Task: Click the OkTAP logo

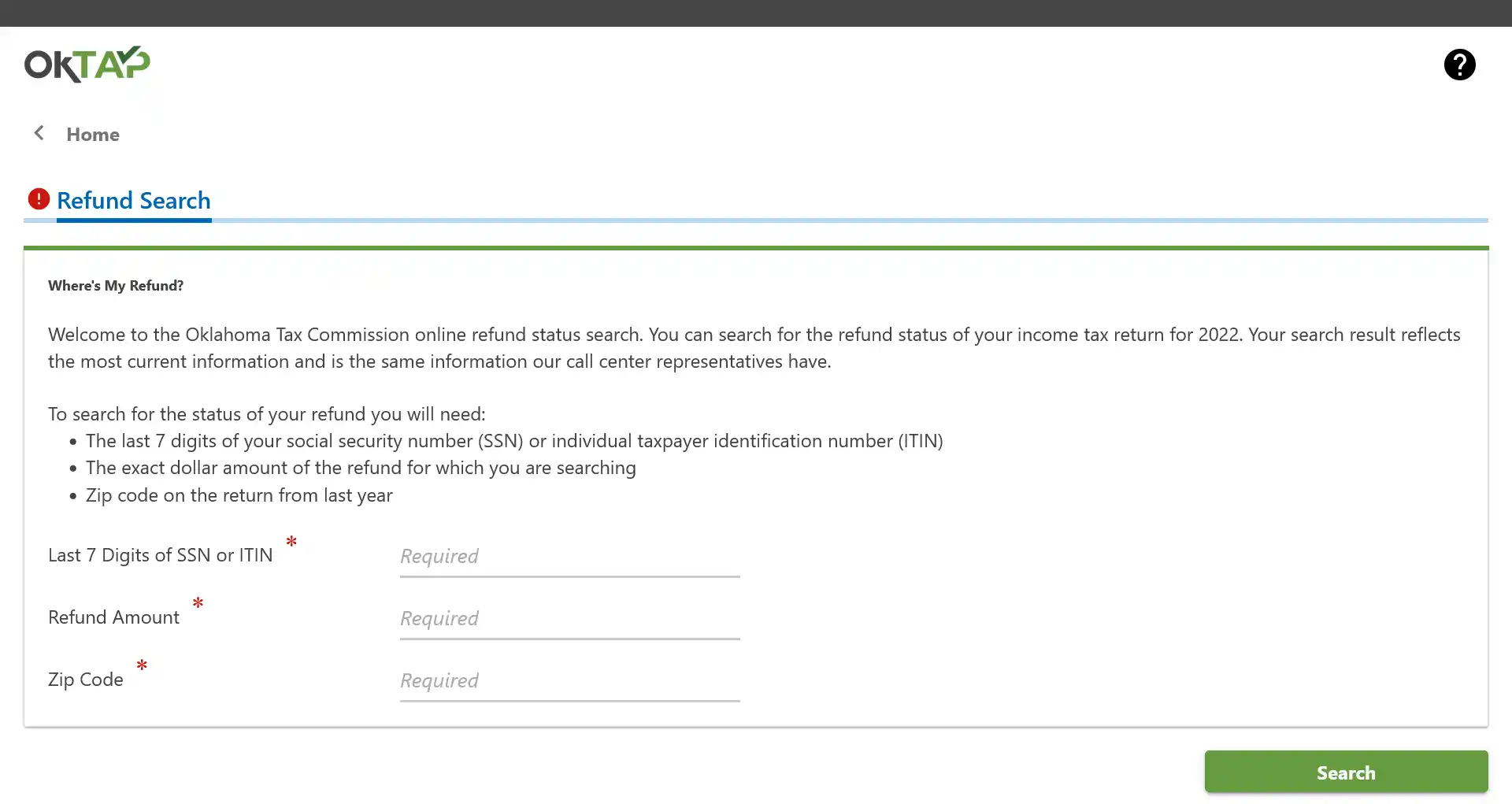Action: 87,65
